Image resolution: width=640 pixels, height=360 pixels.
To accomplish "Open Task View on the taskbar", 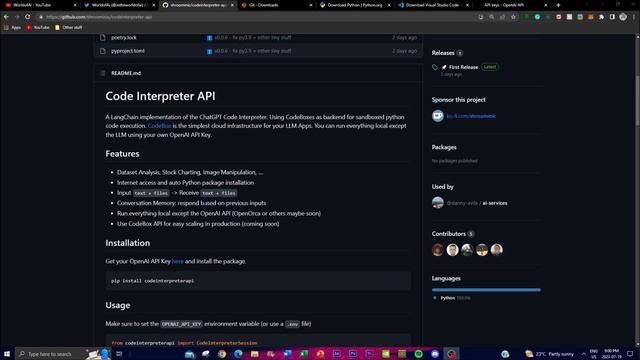I will pyautogui.click(x=119, y=354).
